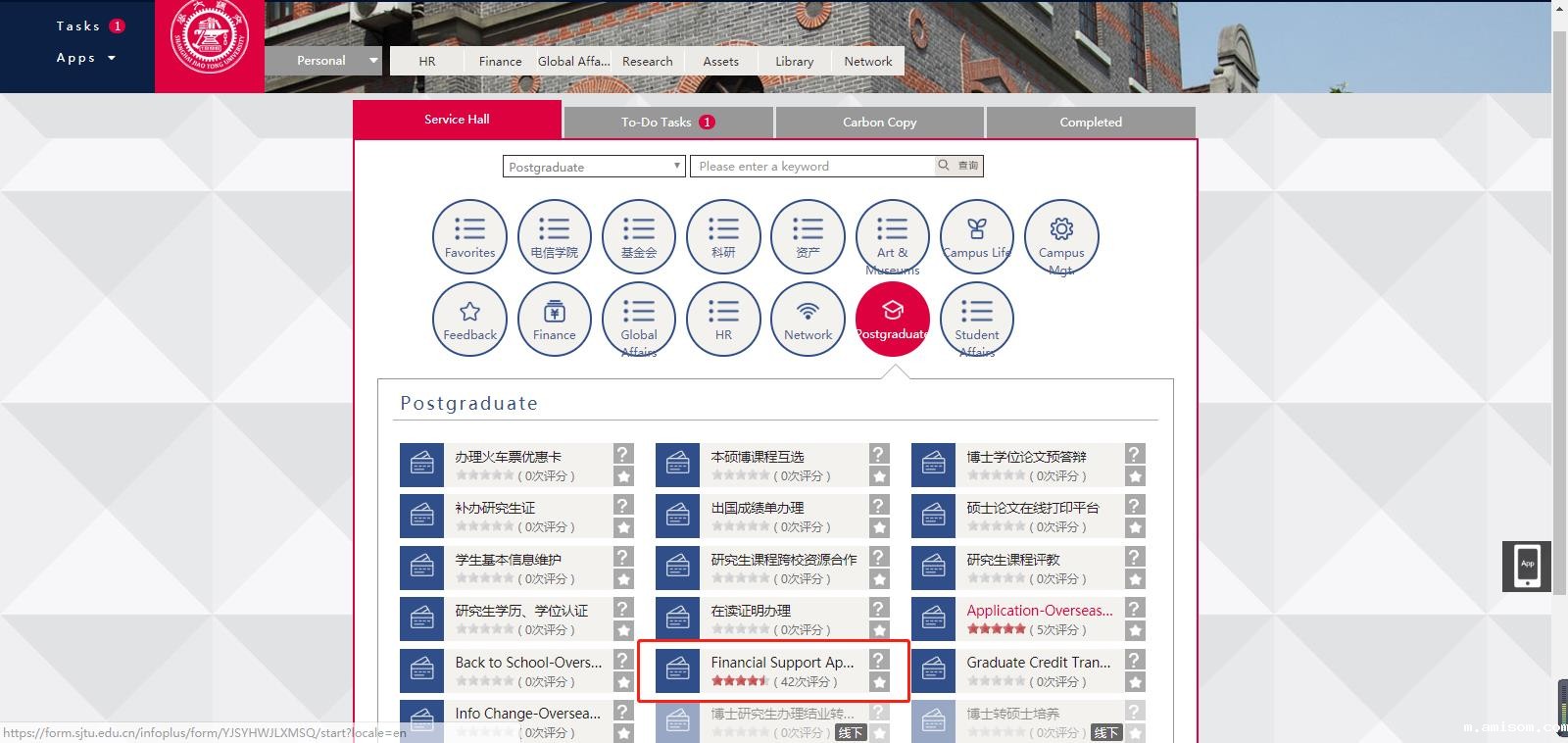The height and width of the screenshot is (743, 1568).
Task: Switch to the Carbon Copy tab
Action: [879, 123]
